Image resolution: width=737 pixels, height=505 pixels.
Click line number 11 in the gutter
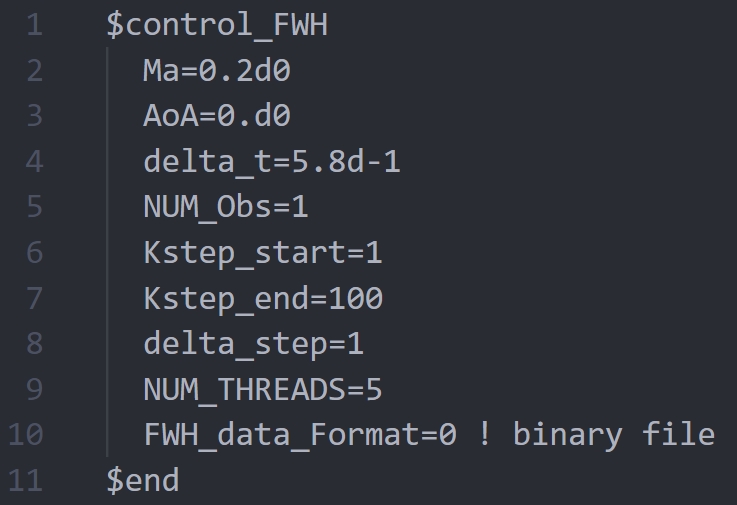26,480
